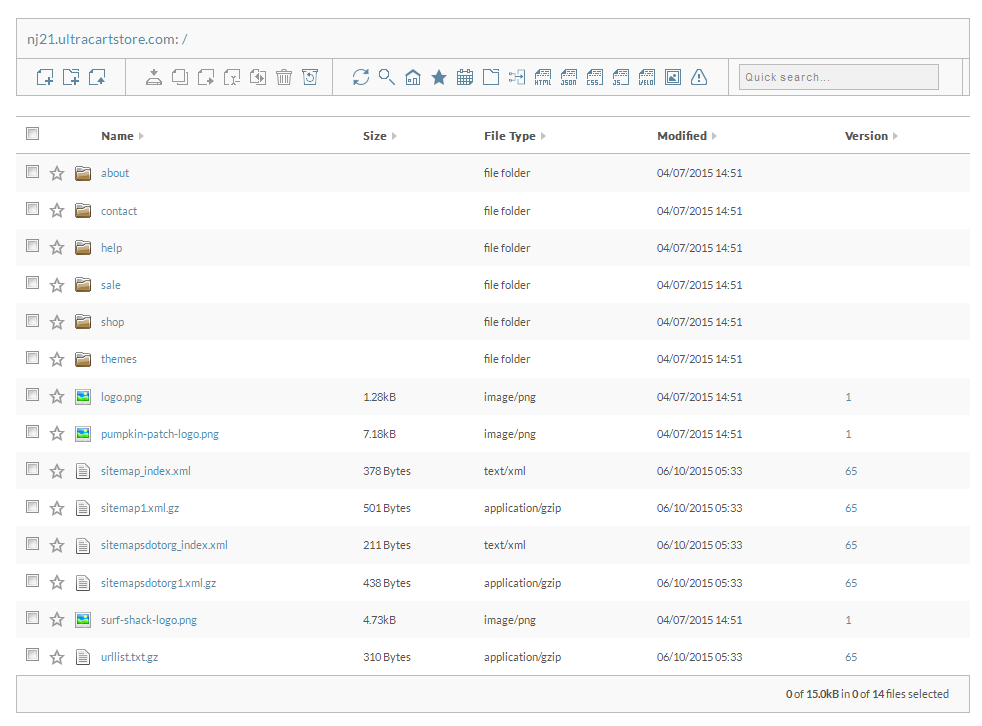Click the 7.18kB size of pumpkin-patch-logo.png
Viewport: 982px width, 726px height.
380,433
